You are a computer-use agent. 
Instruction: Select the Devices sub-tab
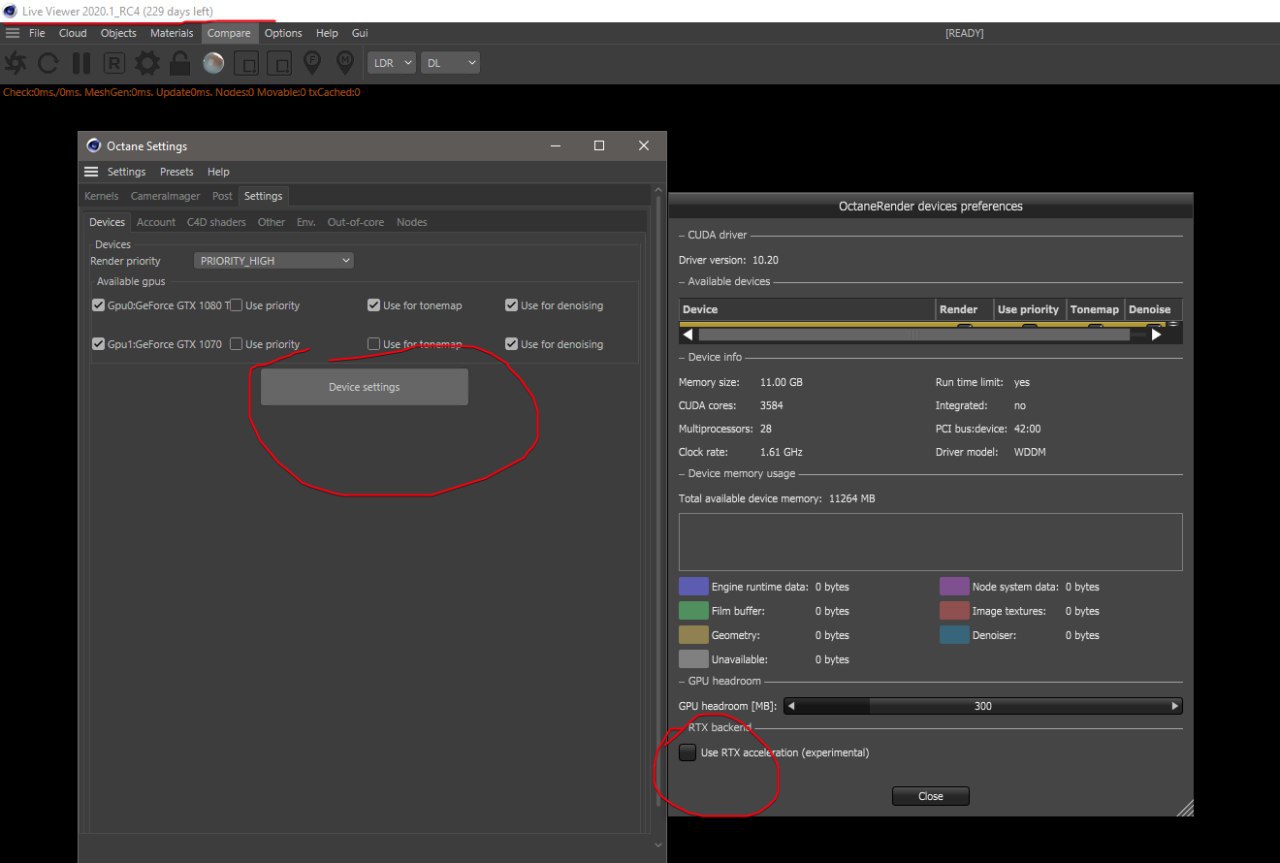click(x=107, y=222)
